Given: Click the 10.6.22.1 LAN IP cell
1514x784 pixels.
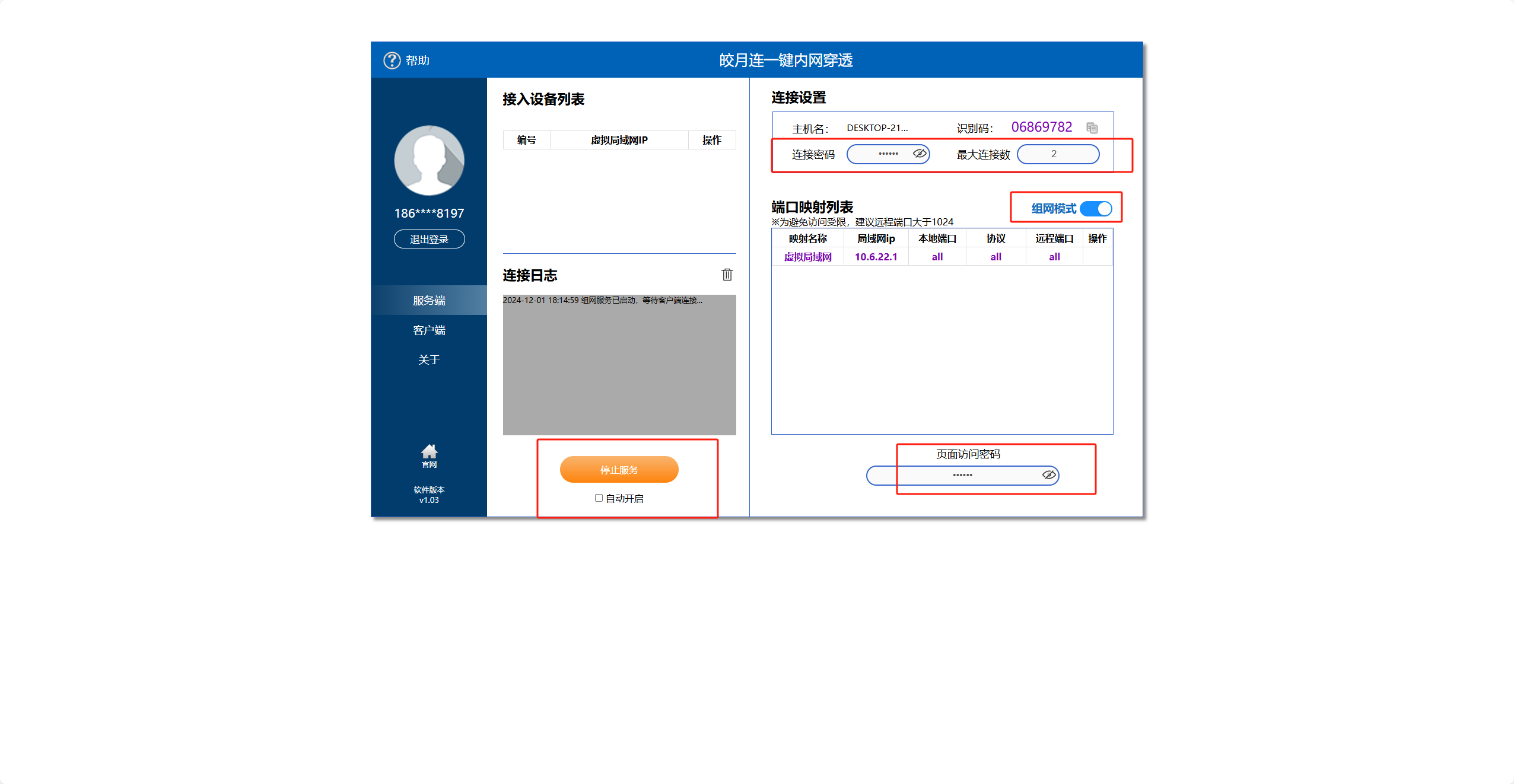Looking at the screenshot, I should click(876, 257).
